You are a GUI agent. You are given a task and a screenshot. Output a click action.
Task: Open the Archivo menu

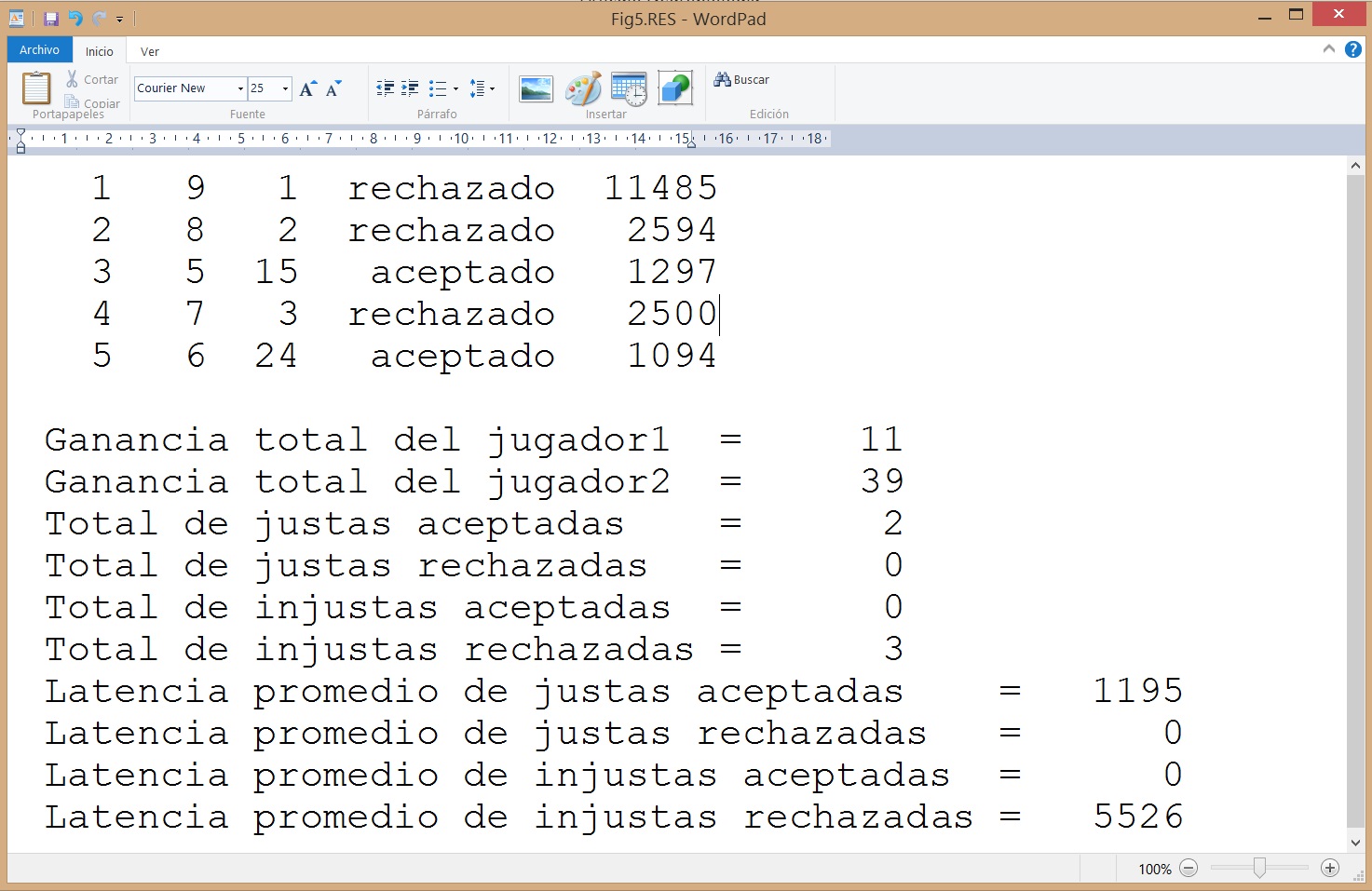tap(39, 49)
